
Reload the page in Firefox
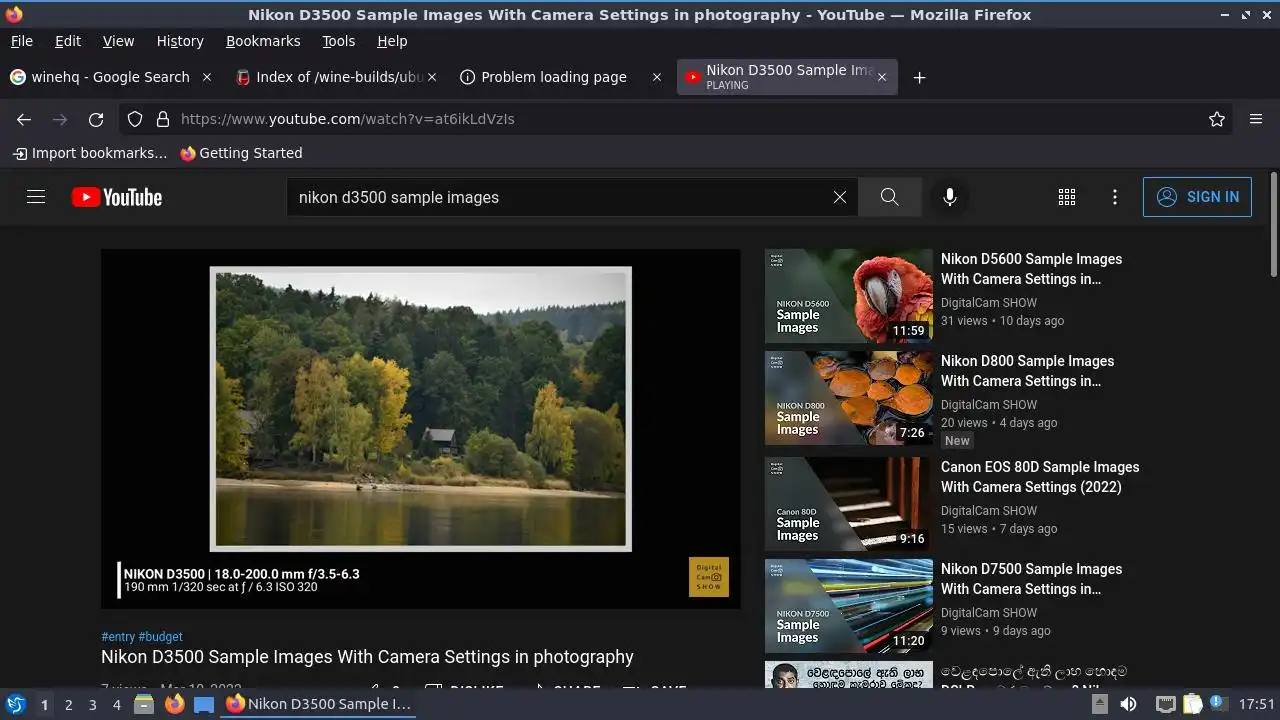[96, 119]
